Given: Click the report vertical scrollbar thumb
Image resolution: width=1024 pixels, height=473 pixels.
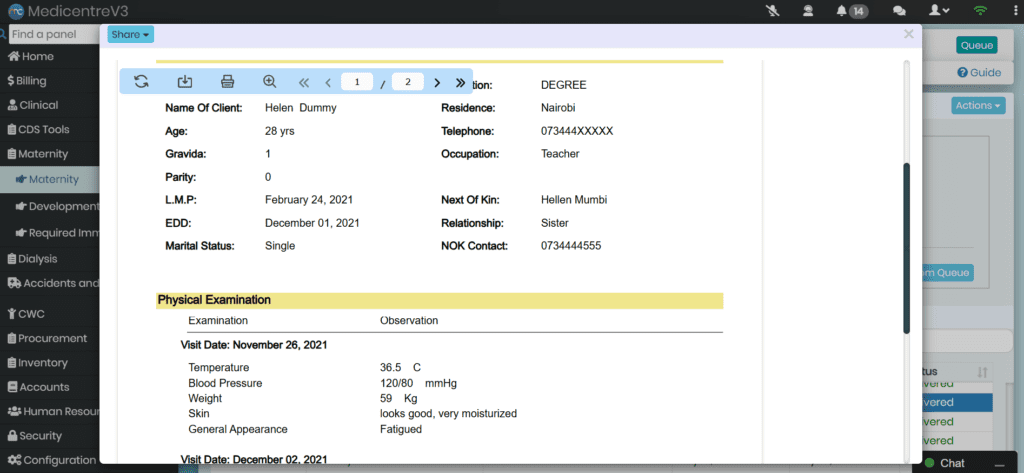Looking at the screenshot, I should 906,248.
